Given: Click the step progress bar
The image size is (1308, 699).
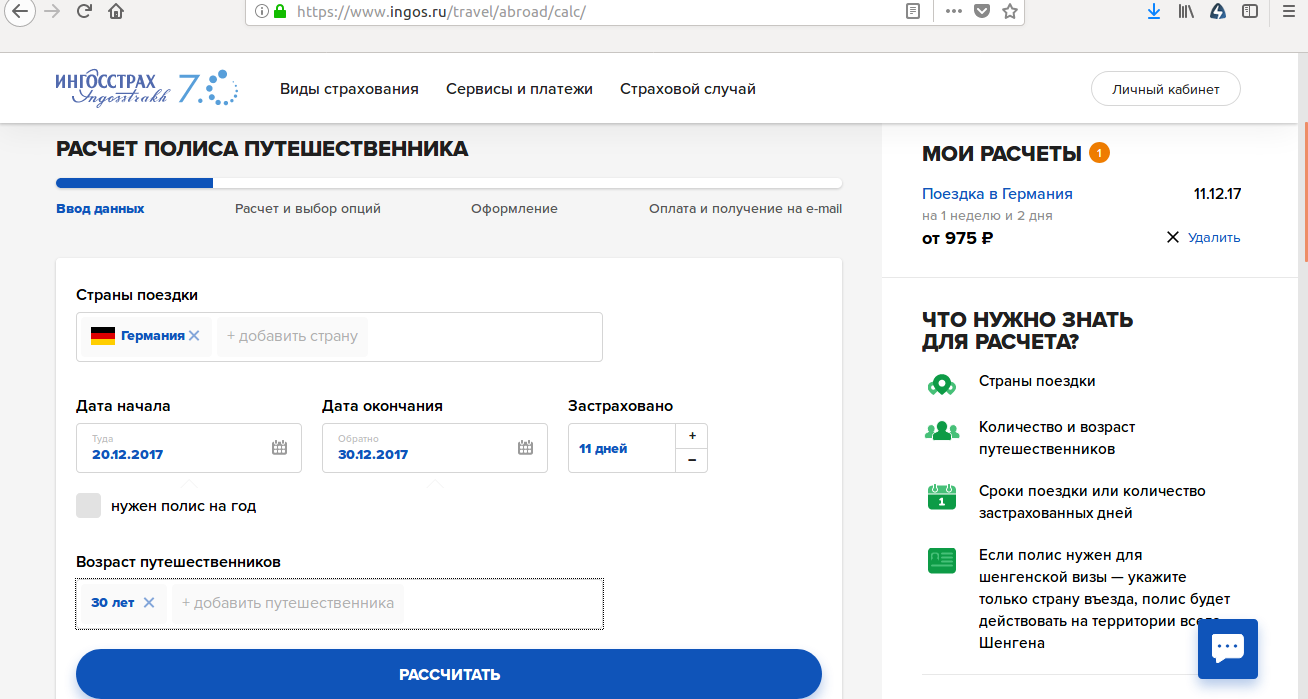Looking at the screenshot, I should pyautogui.click(x=449, y=183).
